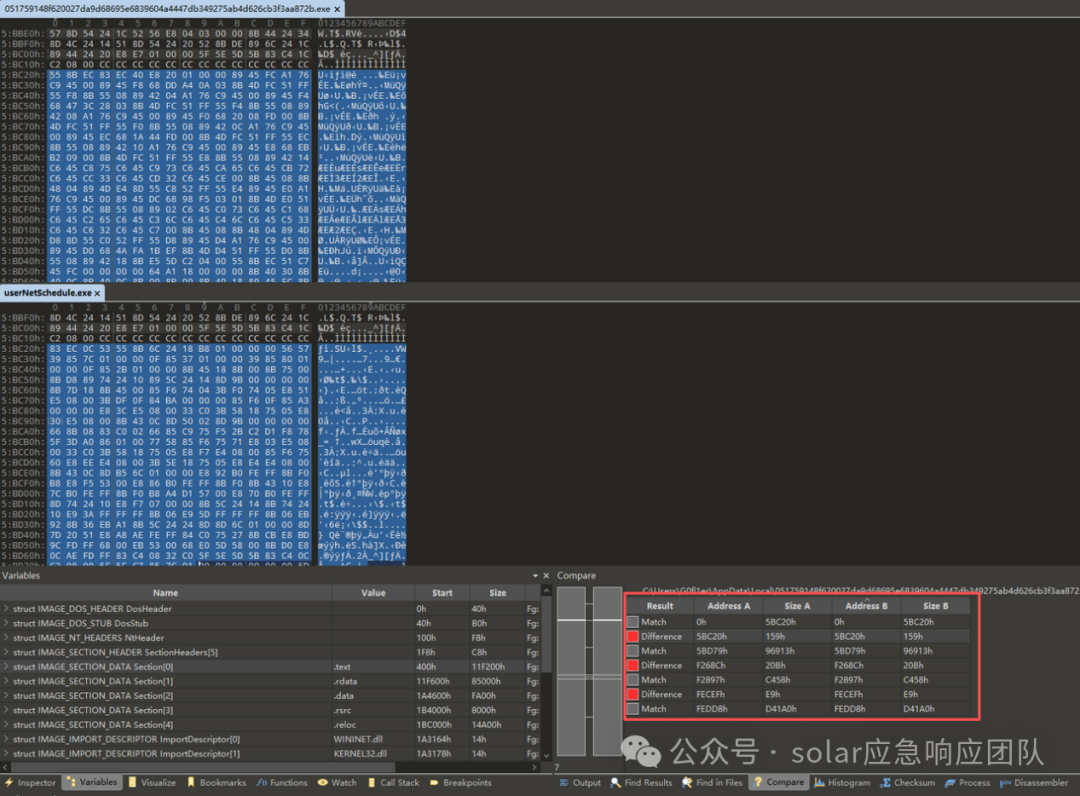This screenshot has height=796, width=1080.
Task: Close the userNetSchedule.exe file tab
Action: pos(97,293)
